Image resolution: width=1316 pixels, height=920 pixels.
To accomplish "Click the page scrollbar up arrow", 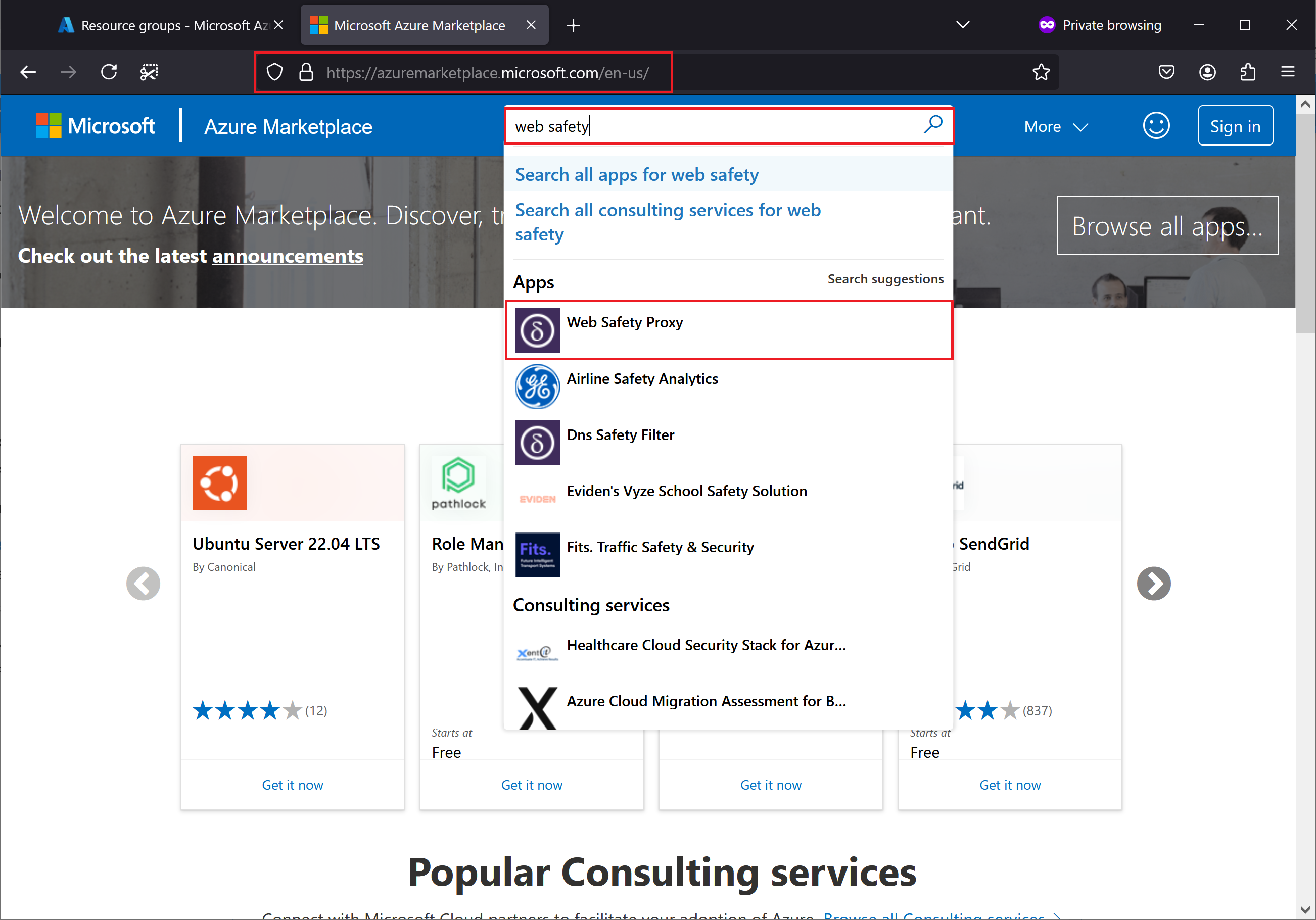I will 1305,104.
